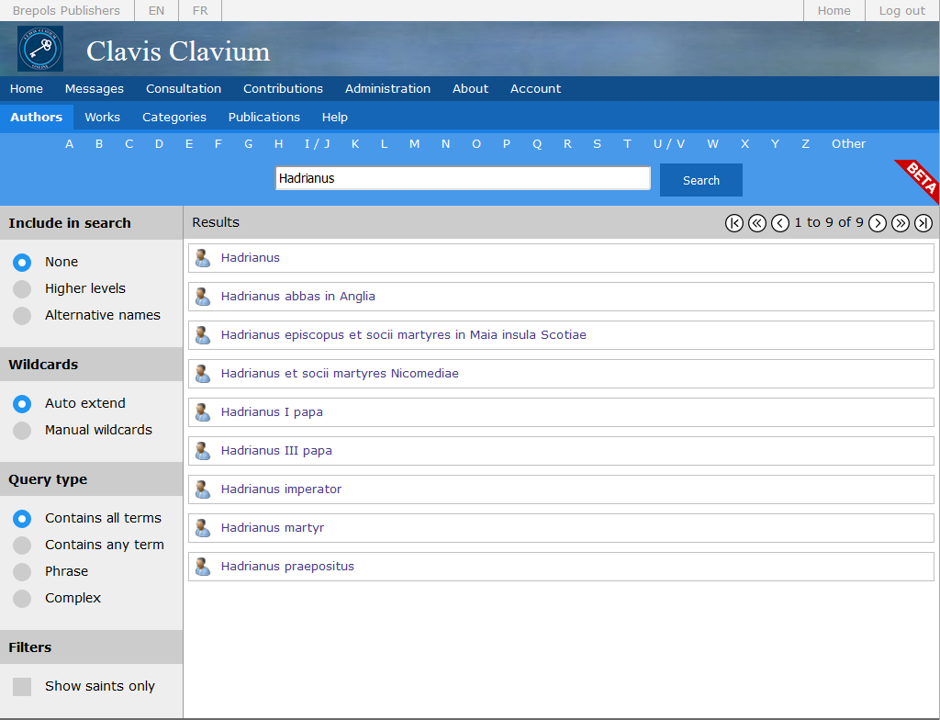Image resolution: width=940 pixels, height=720 pixels.
Task: Jump to last results page icon
Action: (x=923, y=223)
